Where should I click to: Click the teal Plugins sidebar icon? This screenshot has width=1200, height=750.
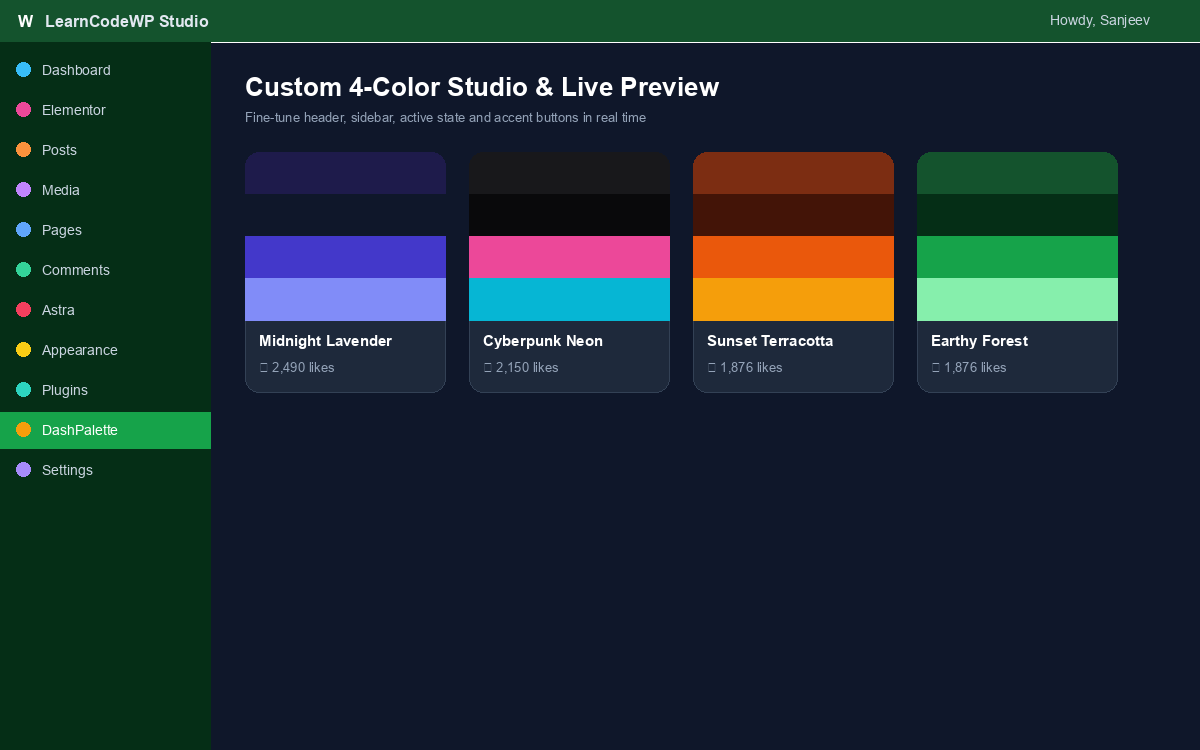click(24, 390)
